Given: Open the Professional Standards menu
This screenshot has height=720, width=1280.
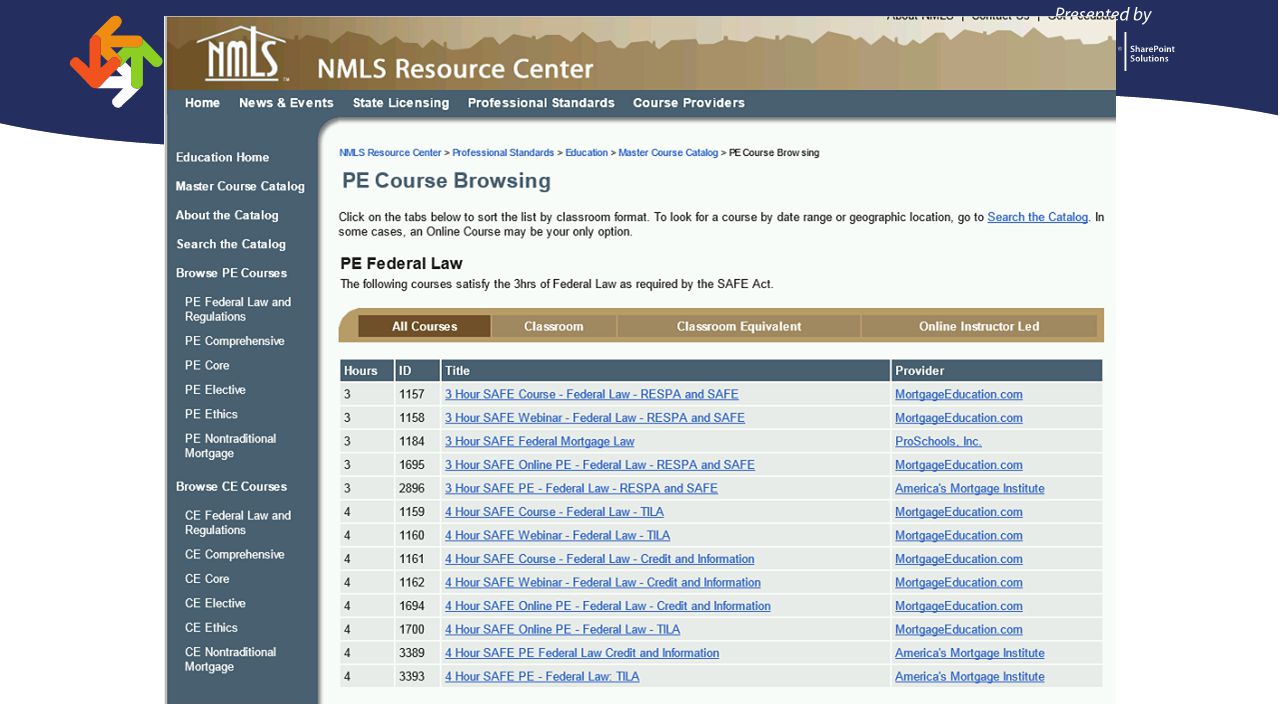Looking at the screenshot, I should point(541,103).
